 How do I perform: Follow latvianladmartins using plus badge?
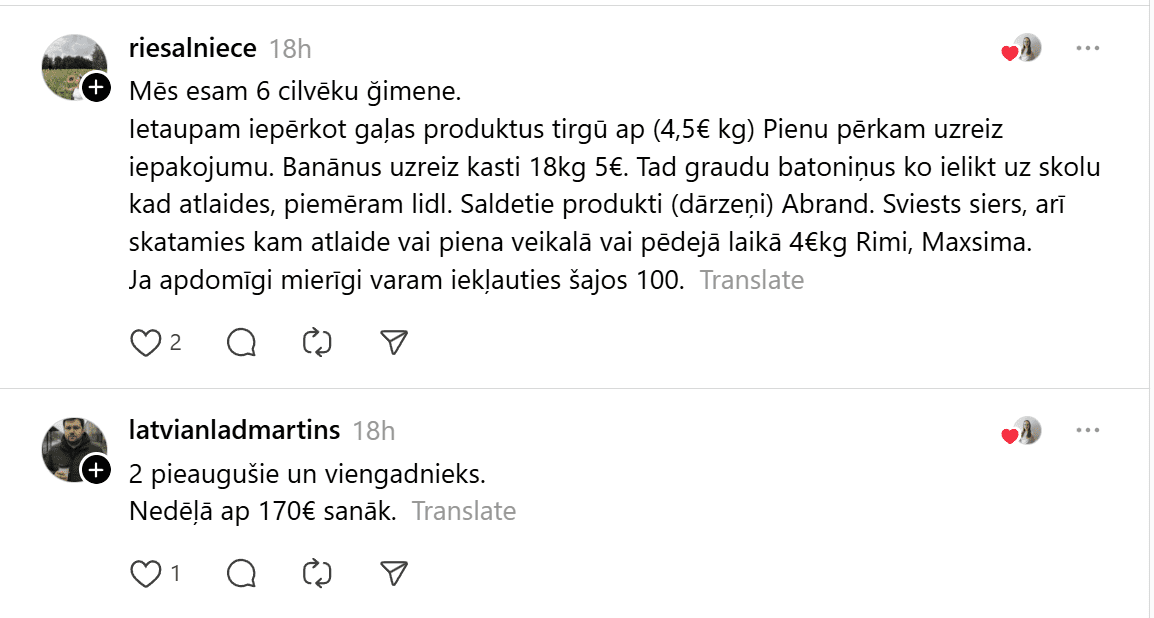[96, 469]
